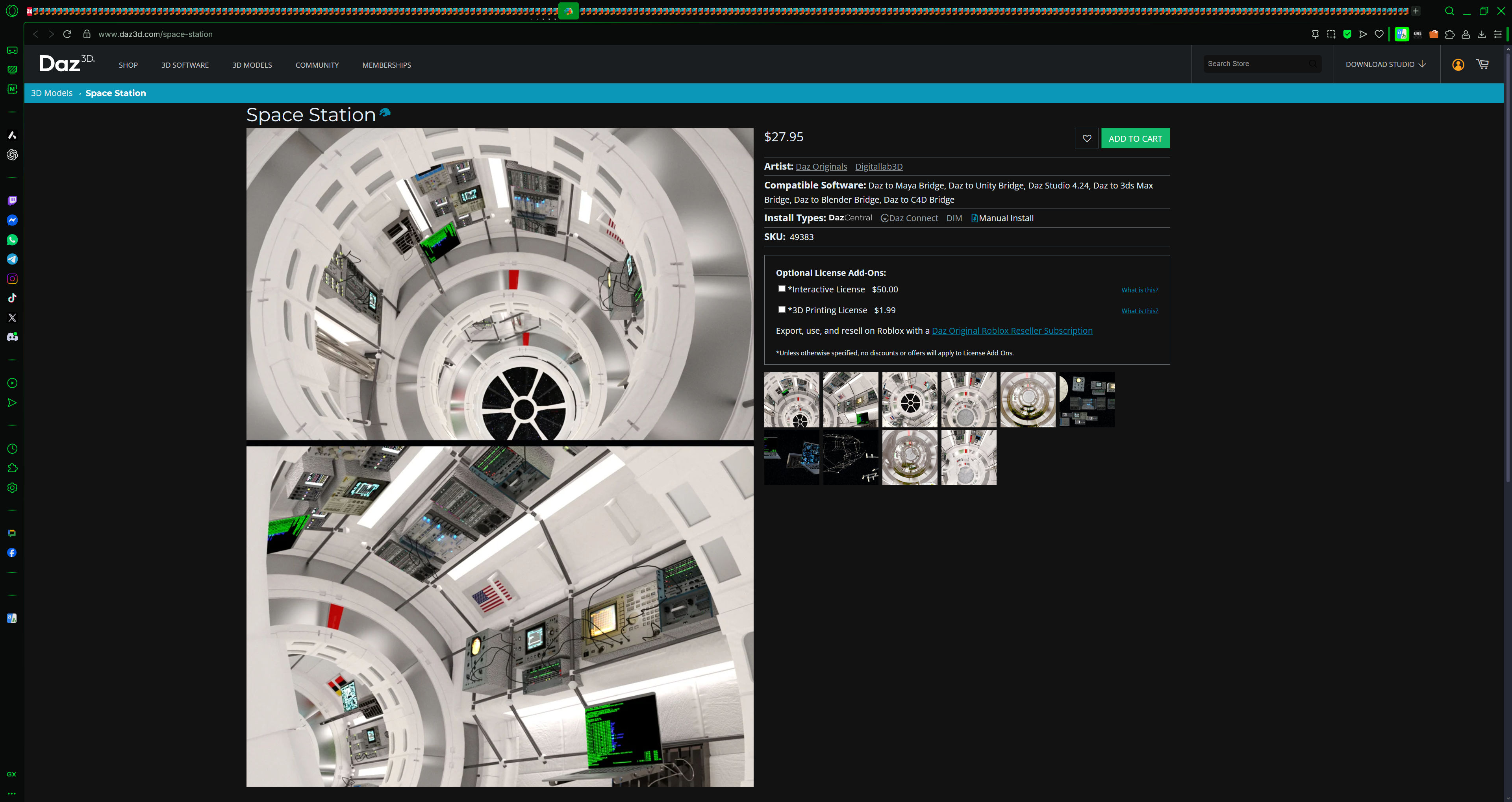
Task: Click the Daz 3D logo
Action: point(66,63)
